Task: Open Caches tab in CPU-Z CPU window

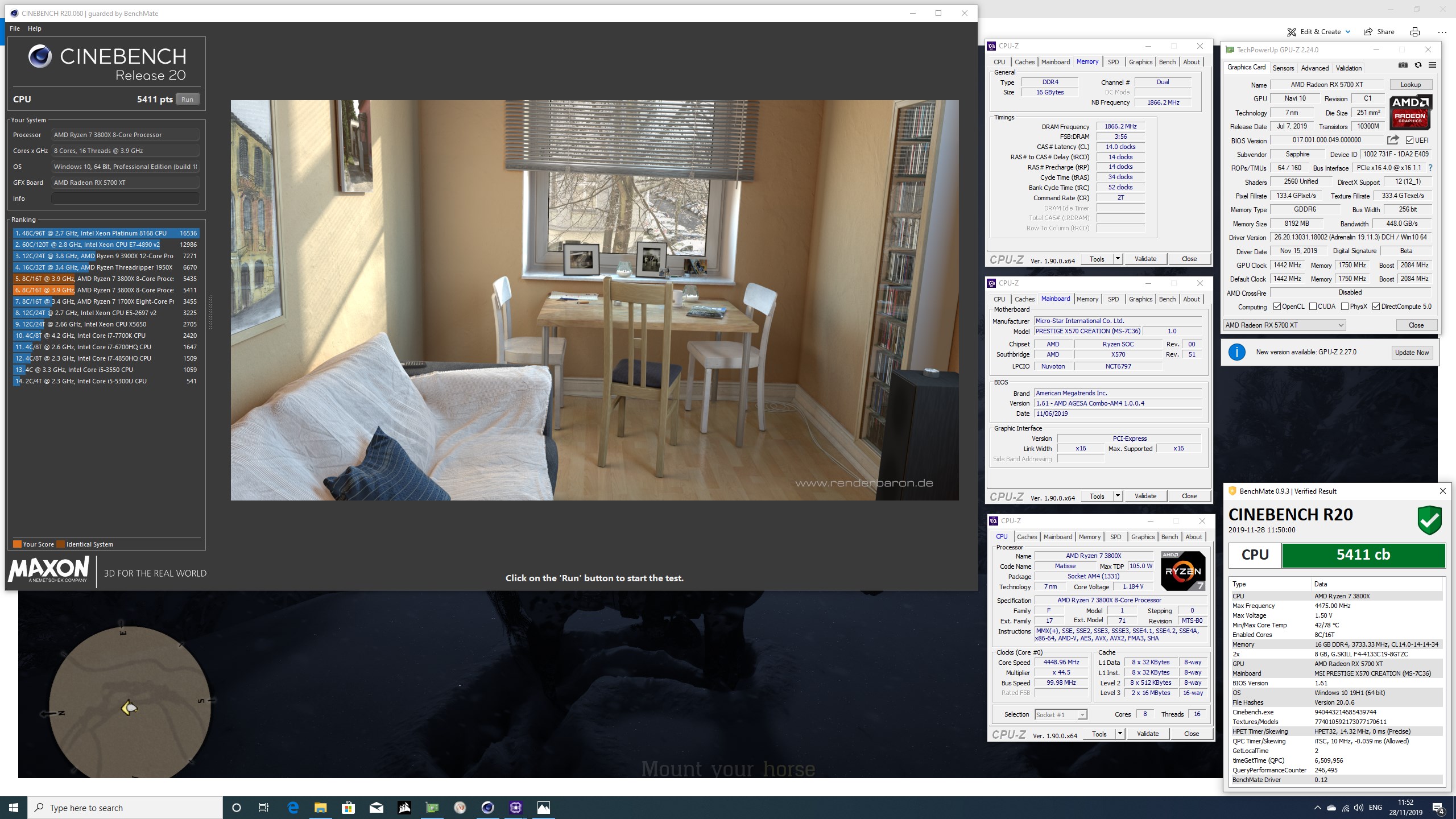Action: (1027, 537)
